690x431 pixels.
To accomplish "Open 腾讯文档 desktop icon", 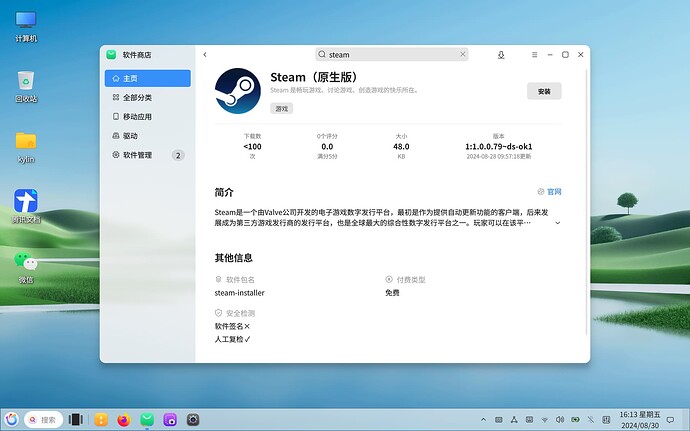I will [x=26, y=206].
